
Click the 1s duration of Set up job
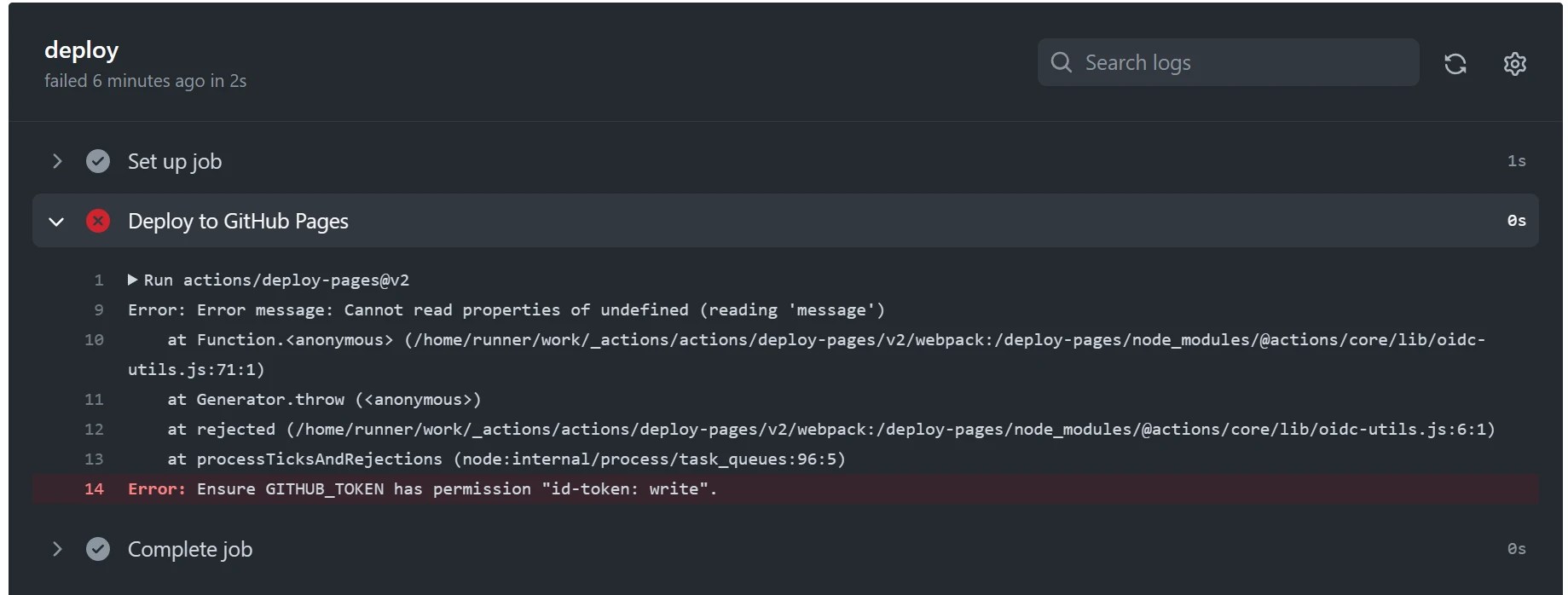pyautogui.click(x=1517, y=161)
